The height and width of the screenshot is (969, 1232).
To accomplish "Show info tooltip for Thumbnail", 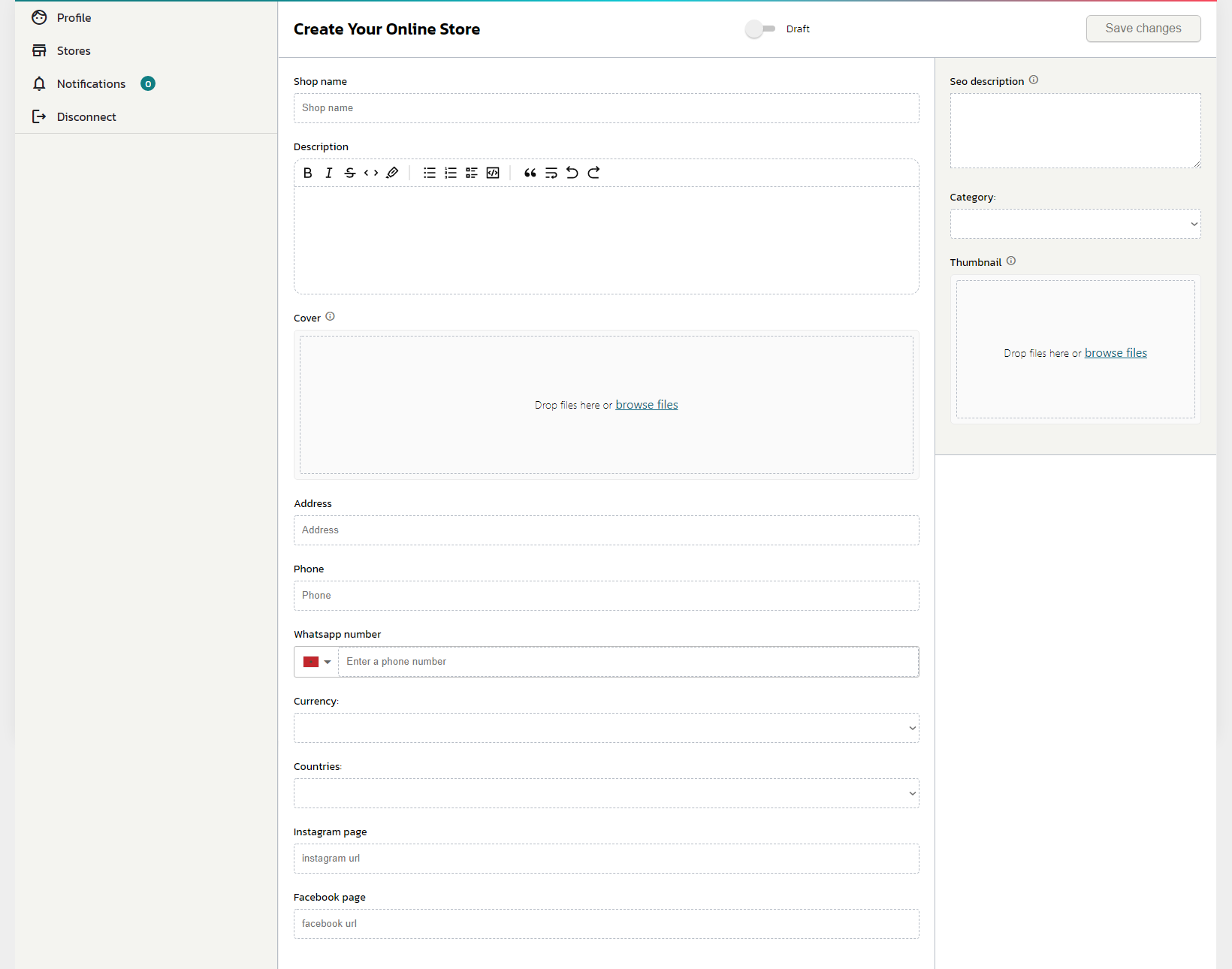I will (1011, 261).
